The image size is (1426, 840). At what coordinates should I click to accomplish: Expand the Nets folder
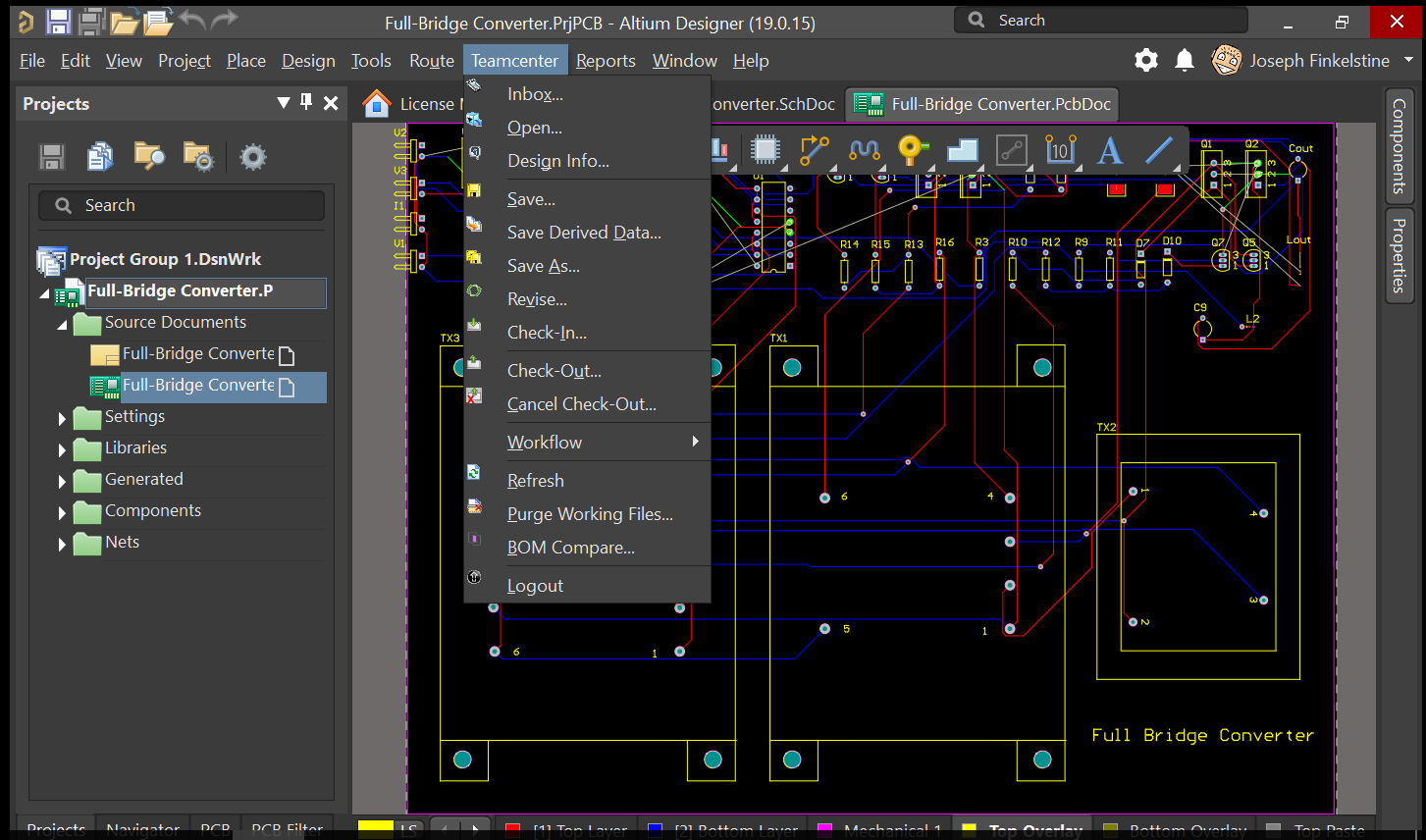click(62, 545)
